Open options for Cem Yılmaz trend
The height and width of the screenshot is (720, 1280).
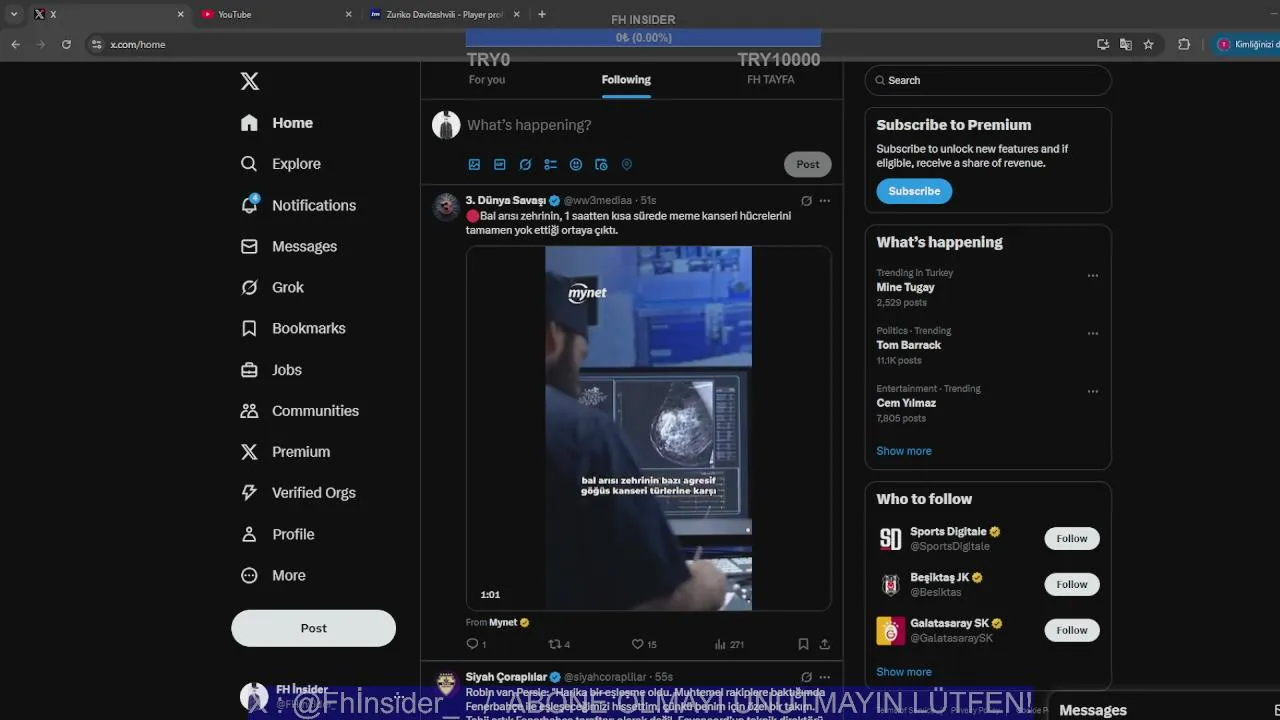click(x=1093, y=392)
